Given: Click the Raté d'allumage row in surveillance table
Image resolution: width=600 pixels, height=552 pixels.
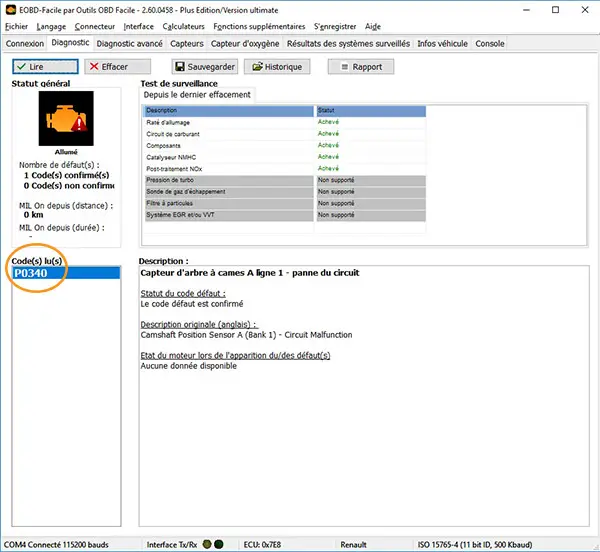Looking at the screenshot, I should point(227,121).
